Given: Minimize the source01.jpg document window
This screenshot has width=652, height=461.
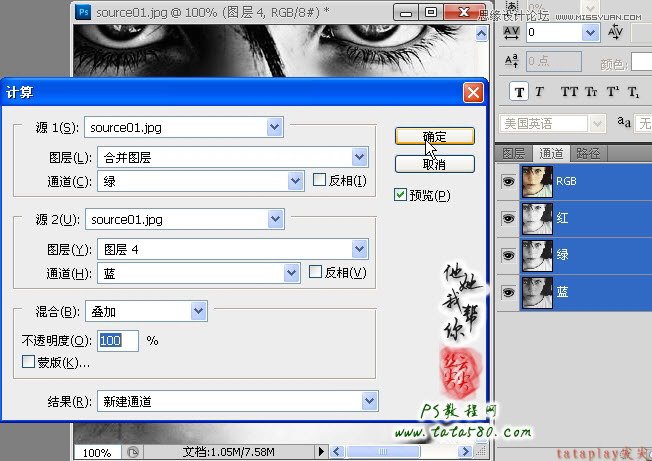Looking at the screenshot, I should tap(406, 12).
